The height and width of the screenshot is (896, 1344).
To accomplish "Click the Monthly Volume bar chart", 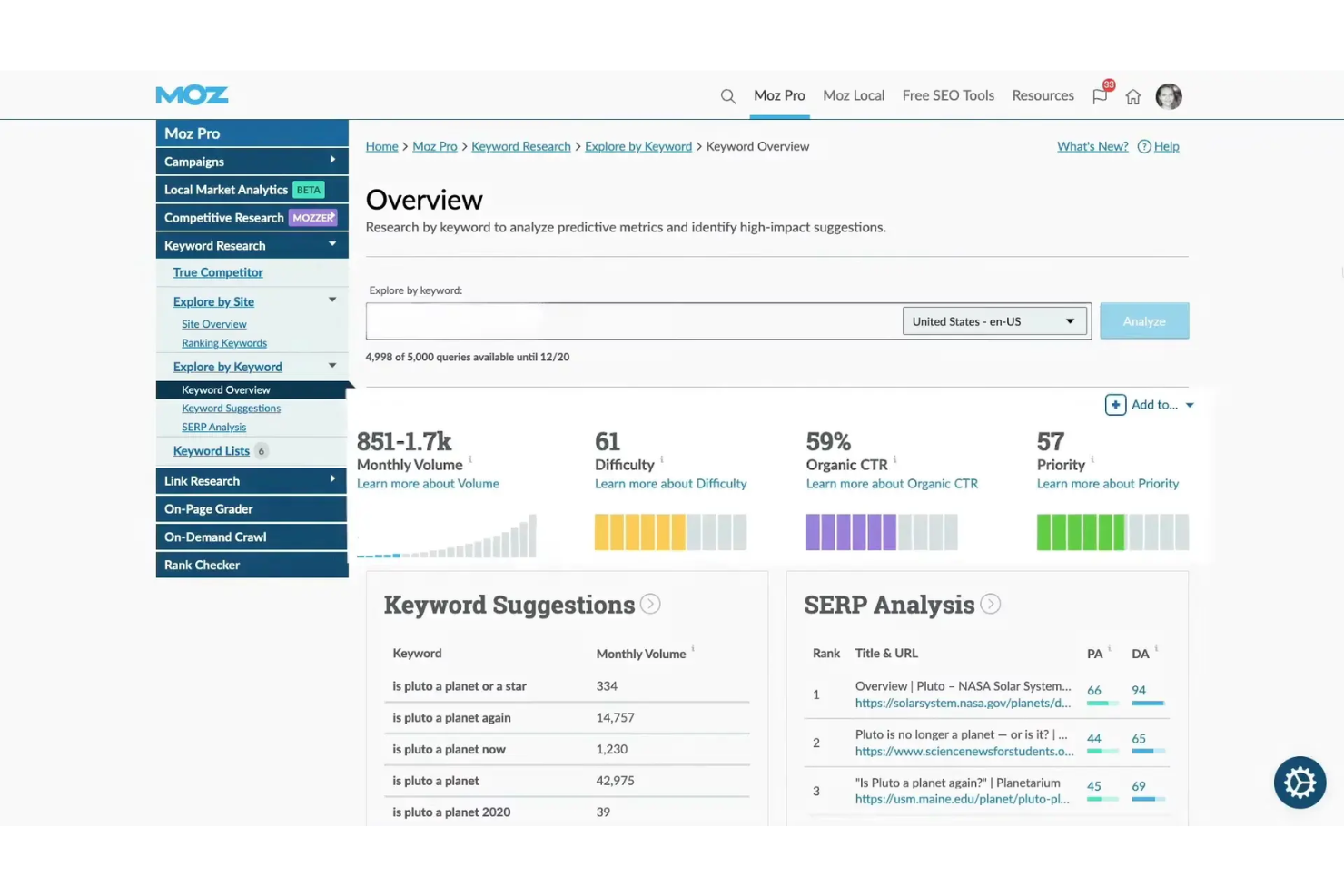I will [447, 536].
